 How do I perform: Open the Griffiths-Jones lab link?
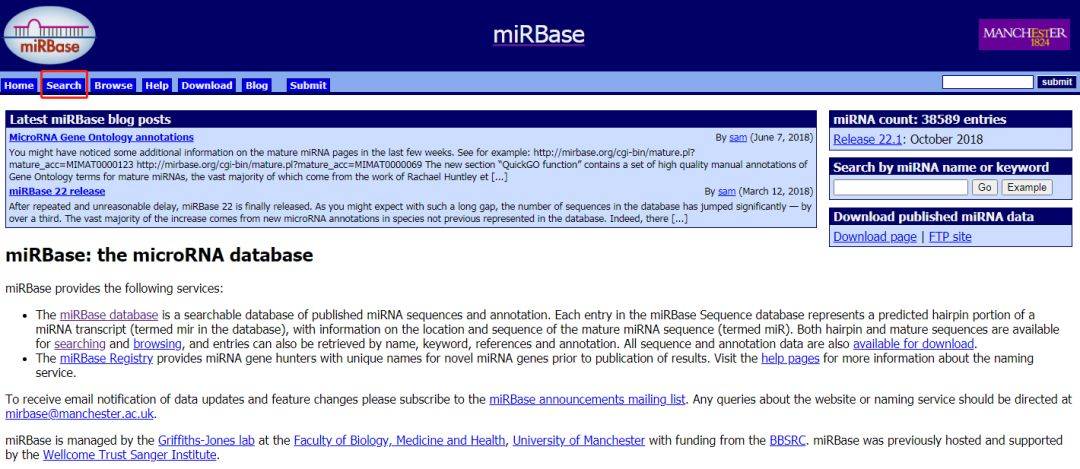pyautogui.click(x=206, y=439)
